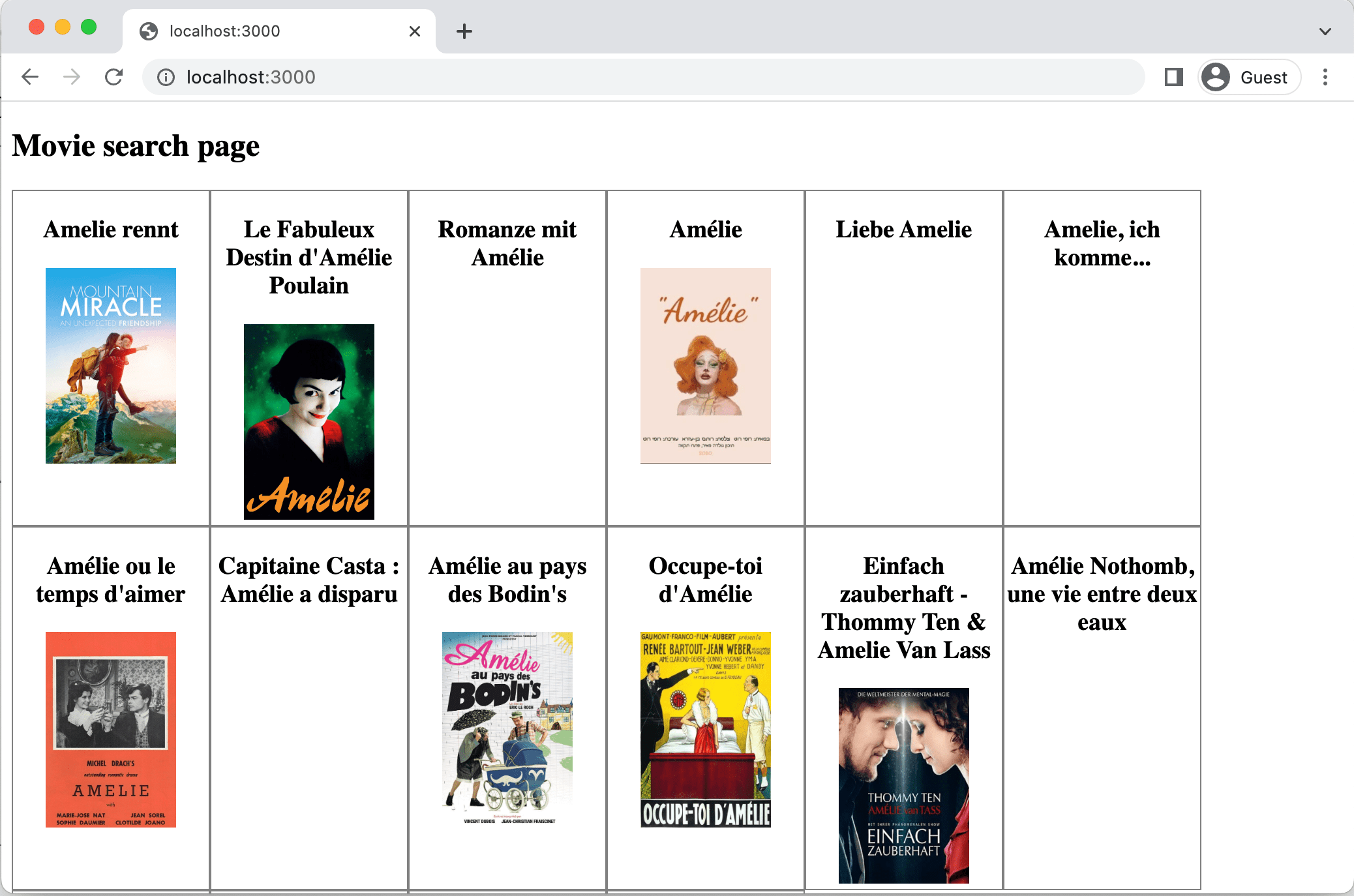Click the Einfach zauberhaft poster

coord(904,785)
